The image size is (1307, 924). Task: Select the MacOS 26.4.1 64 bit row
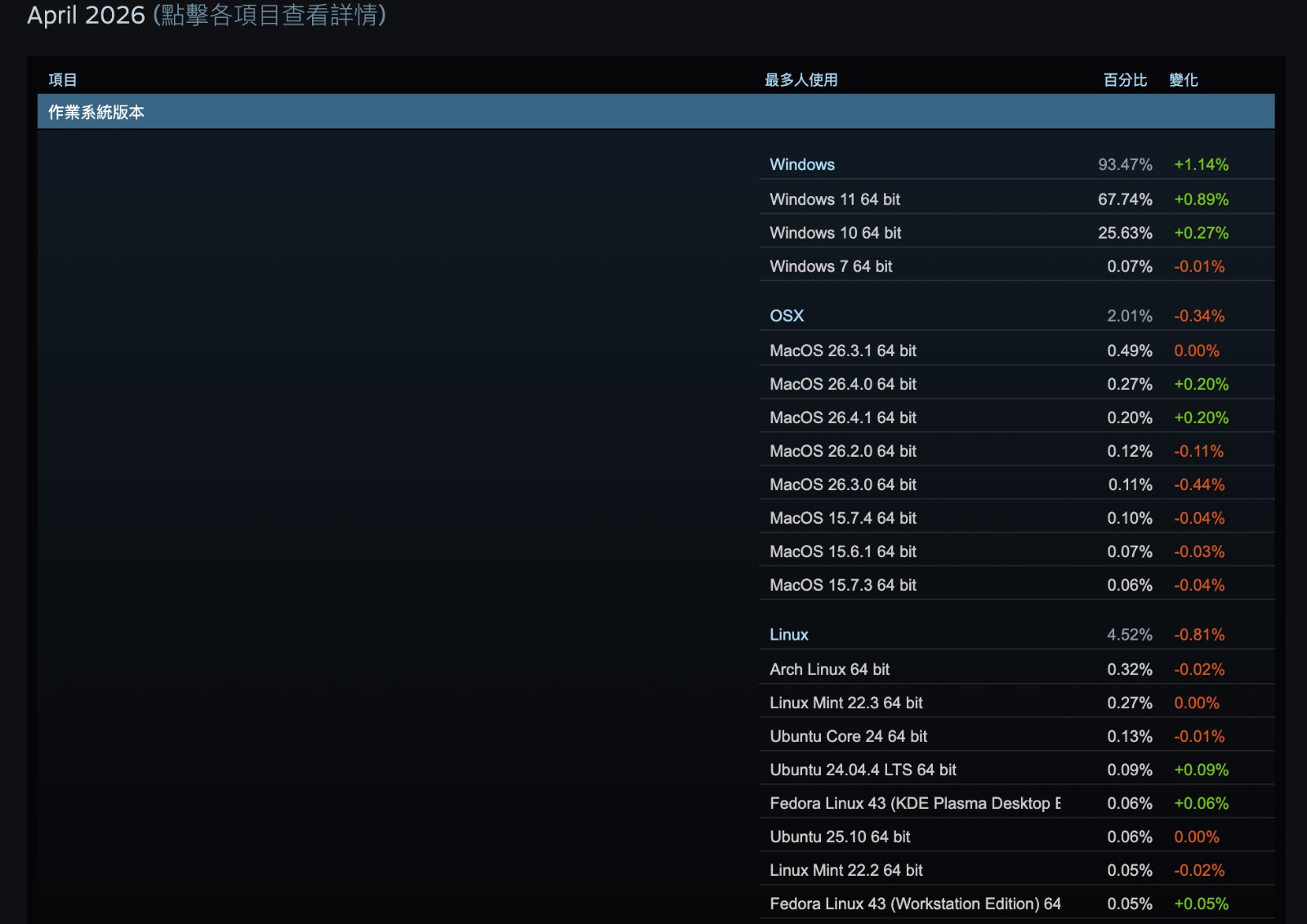tap(1017, 417)
